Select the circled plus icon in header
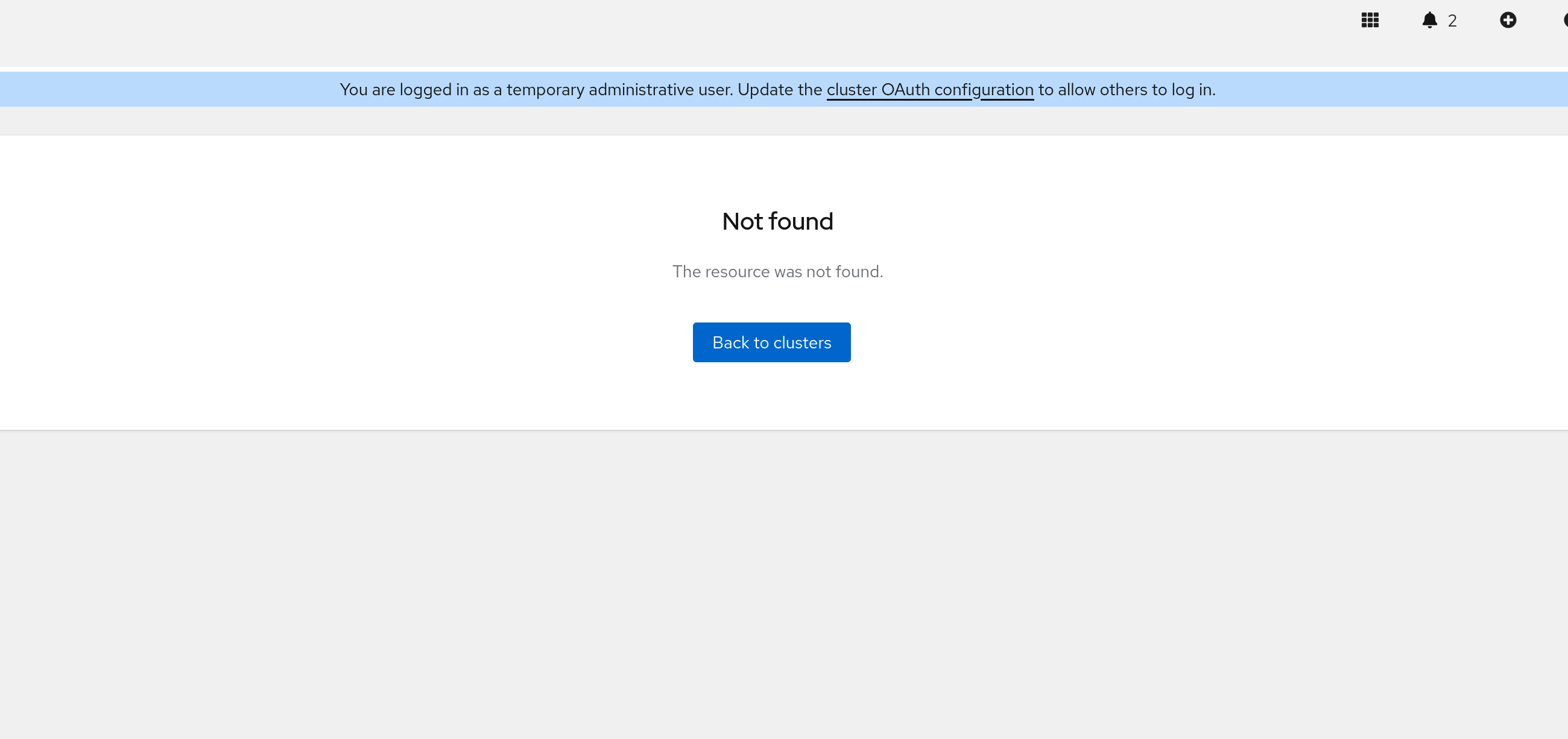Image resolution: width=1568 pixels, height=739 pixels. click(1508, 20)
